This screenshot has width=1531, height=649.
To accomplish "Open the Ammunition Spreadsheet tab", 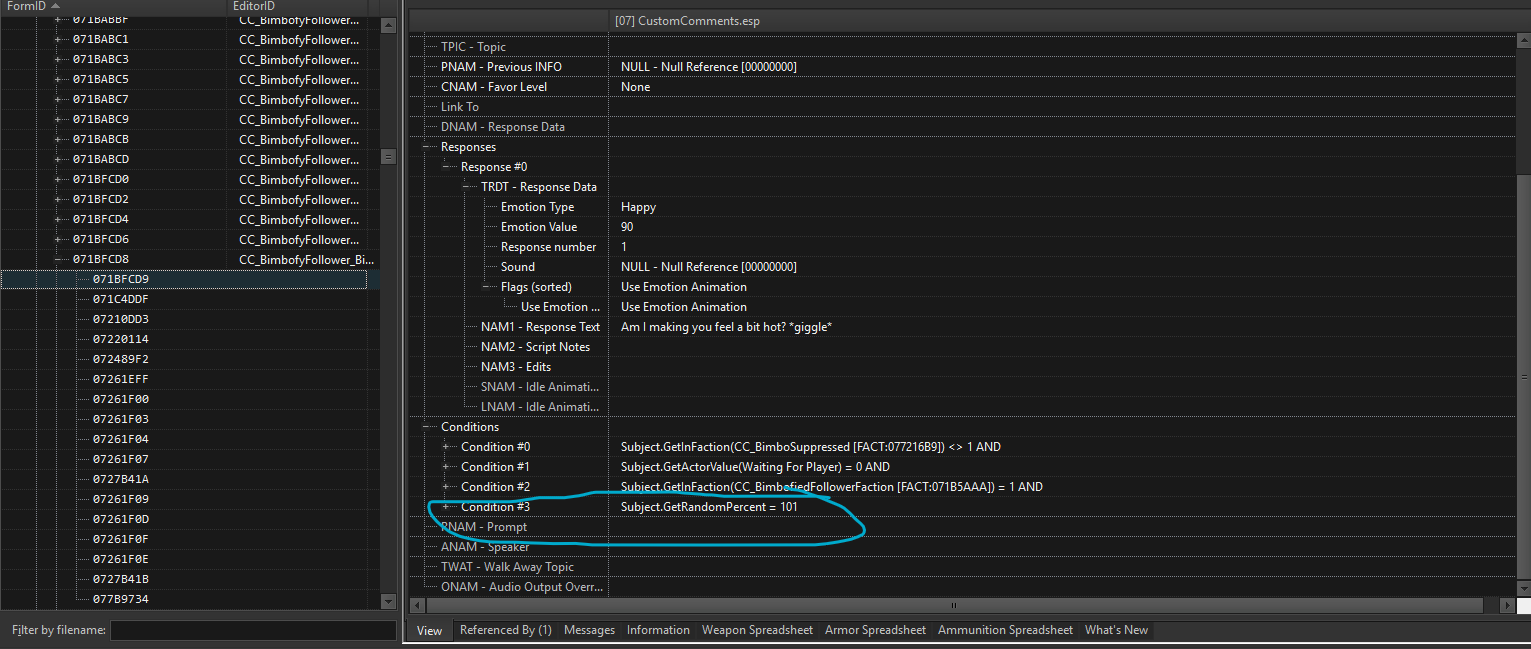I will pyautogui.click(x=1005, y=630).
